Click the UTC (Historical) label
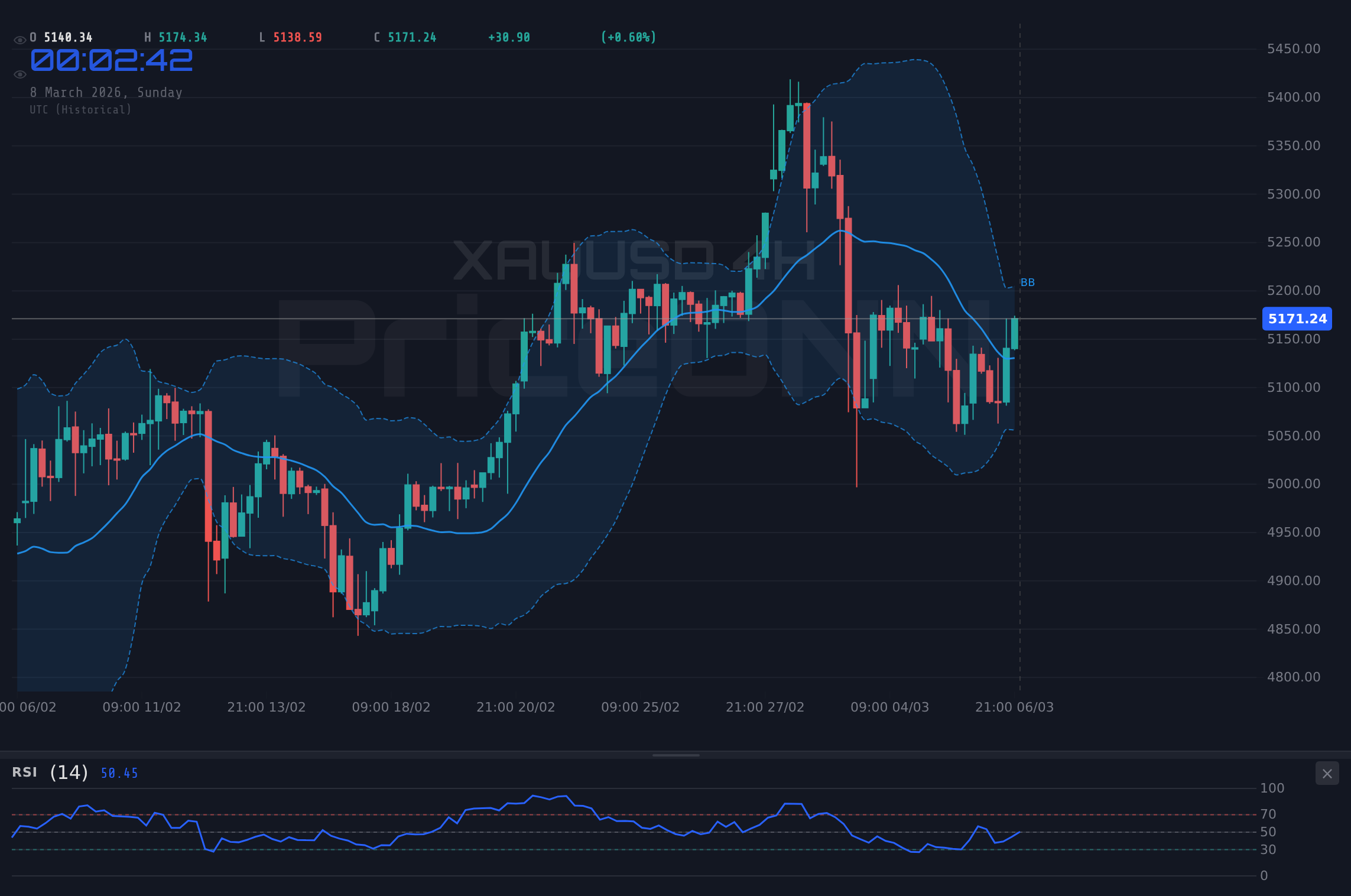The width and height of the screenshot is (1351, 896). tap(81, 110)
